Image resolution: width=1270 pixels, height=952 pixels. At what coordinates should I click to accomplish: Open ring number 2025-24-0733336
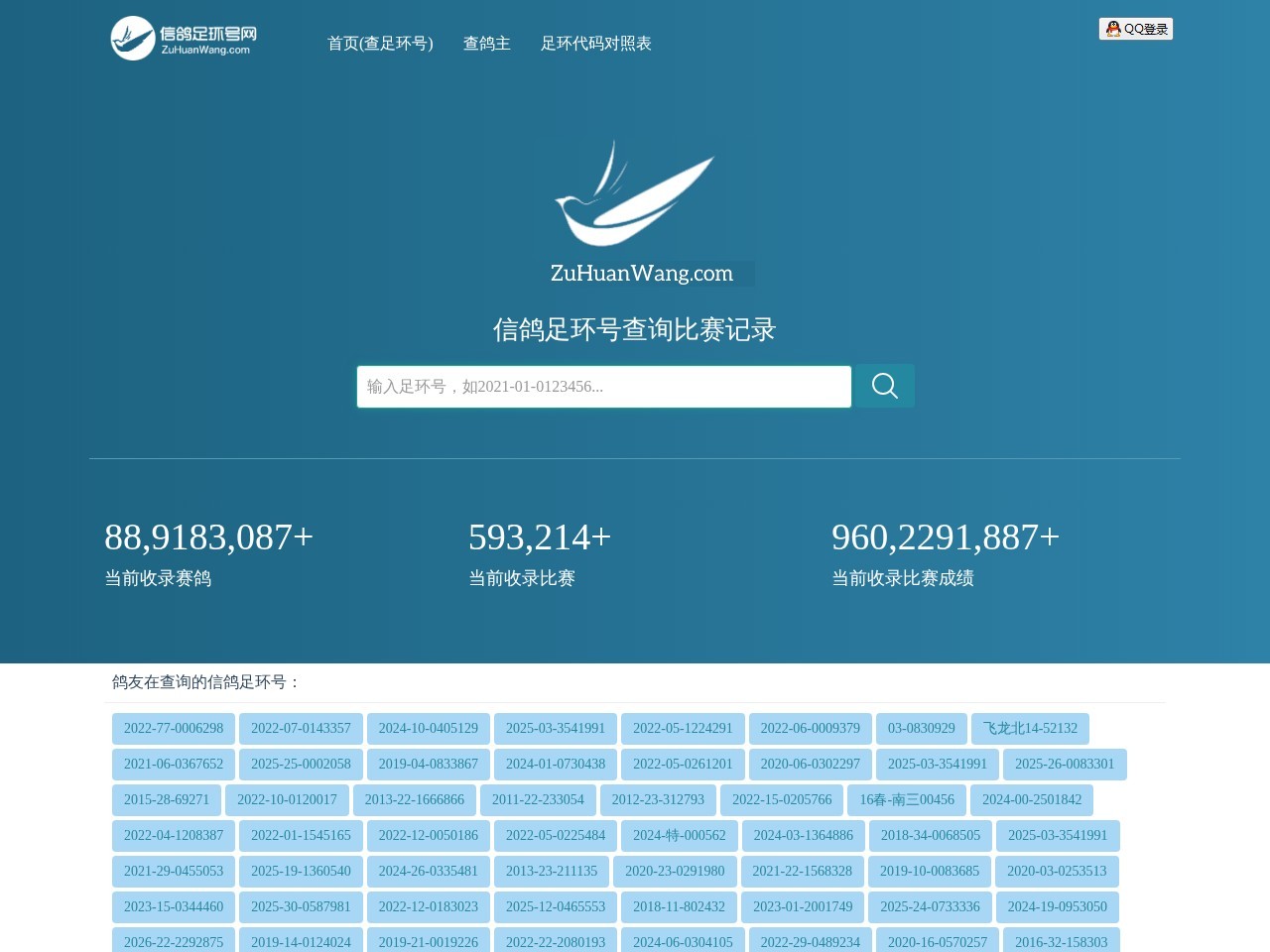[930, 907]
